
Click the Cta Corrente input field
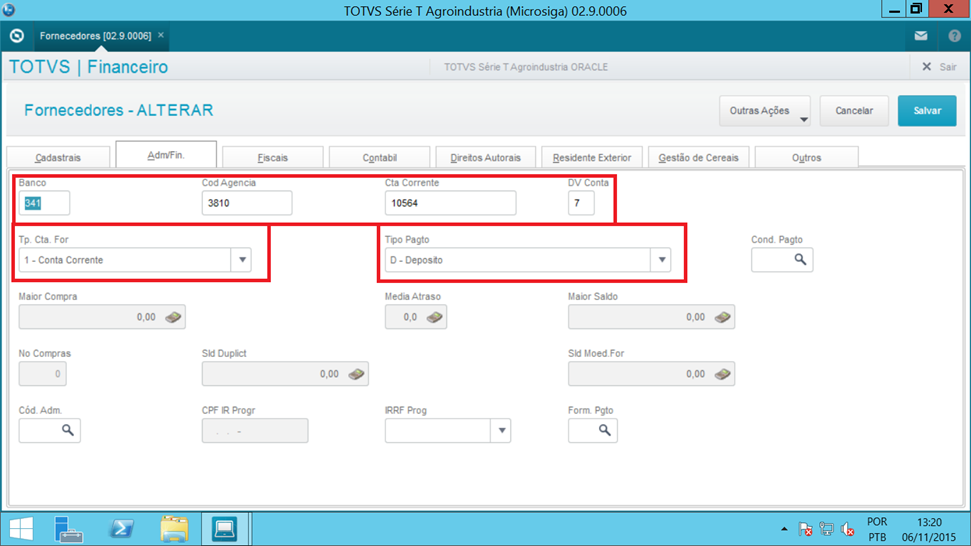coord(450,203)
